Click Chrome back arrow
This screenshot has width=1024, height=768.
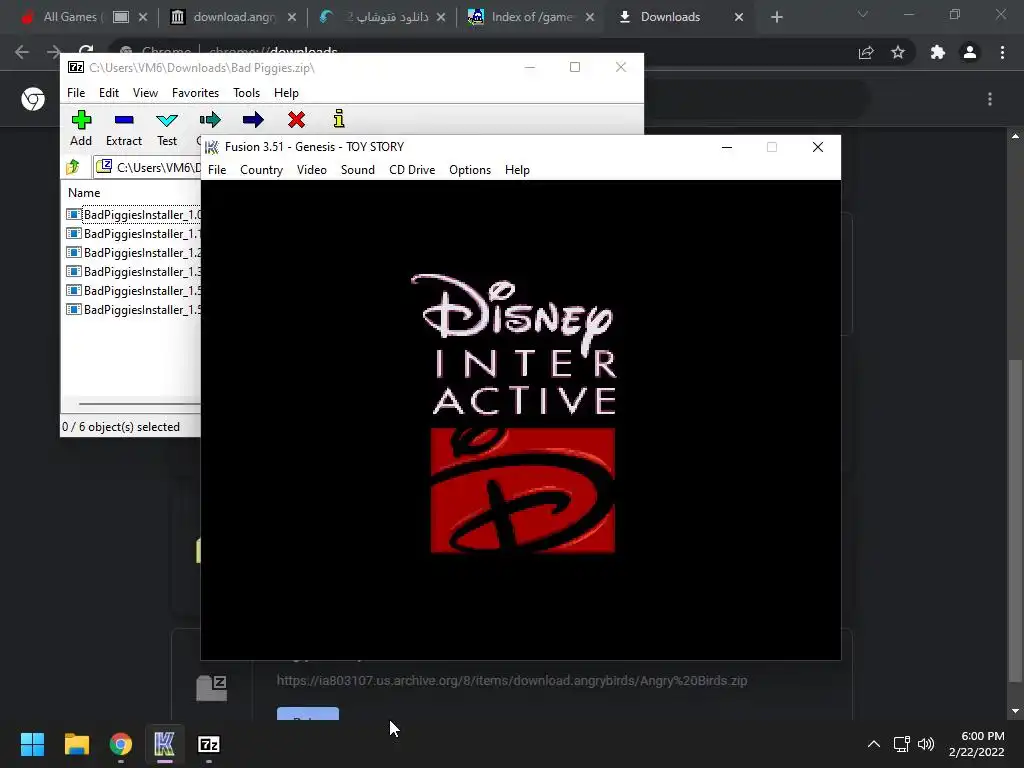tap(22, 52)
